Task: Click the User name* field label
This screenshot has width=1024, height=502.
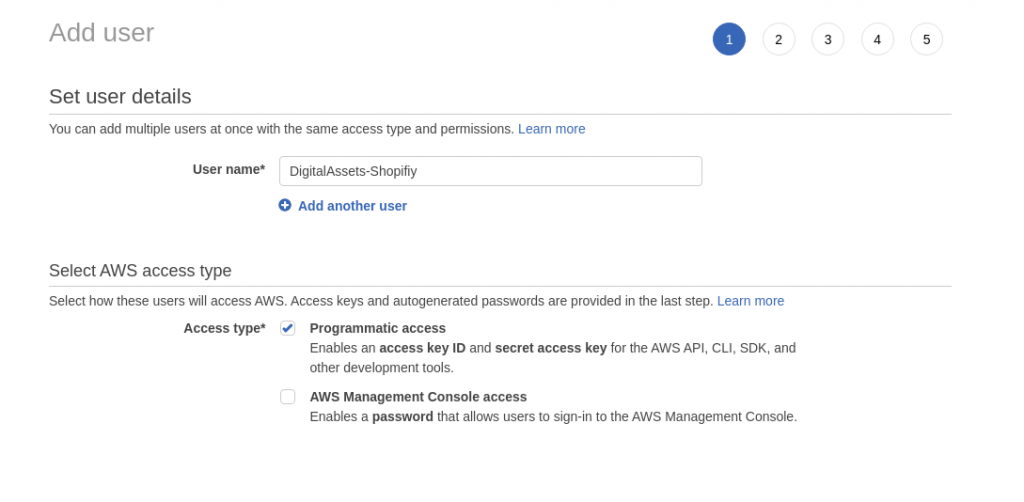Action: [x=228, y=170]
